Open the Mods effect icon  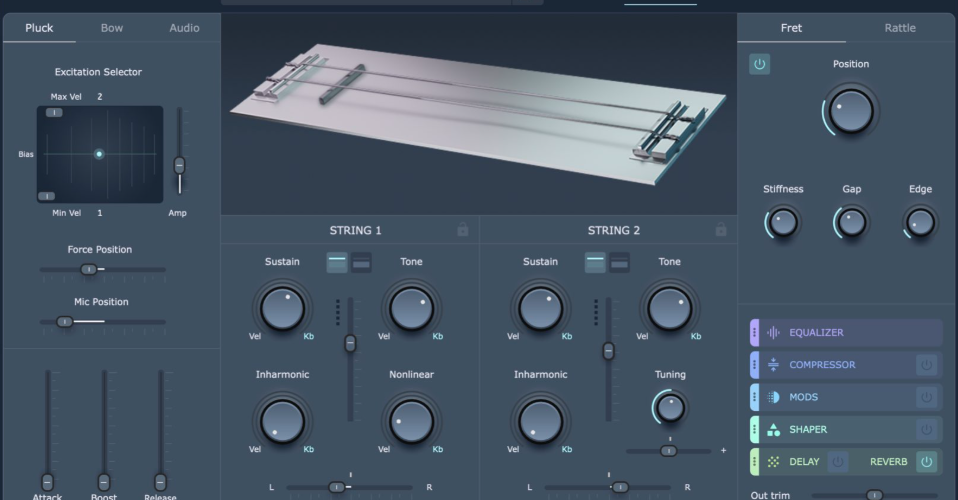tap(773, 397)
